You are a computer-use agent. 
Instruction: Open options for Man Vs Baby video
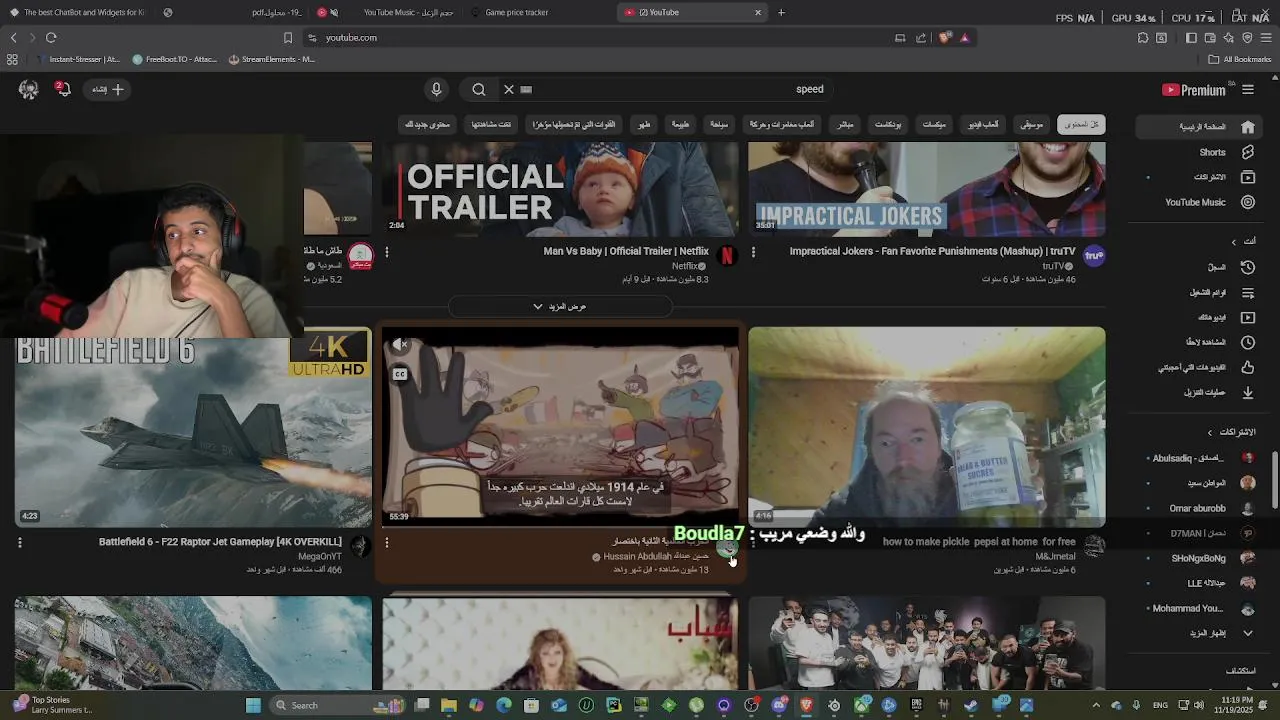[x=387, y=252]
